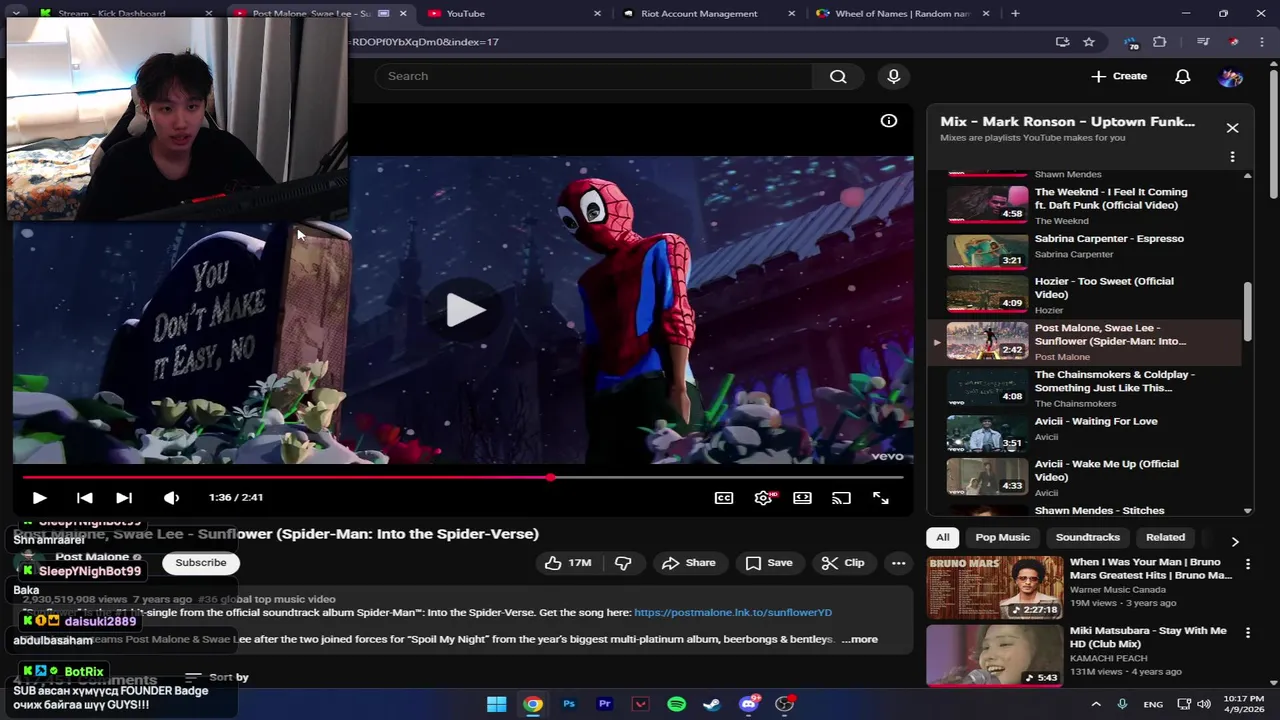The width and height of the screenshot is (1280, 720).
Task: Create a Clip of the video
Action: (843, 563)
